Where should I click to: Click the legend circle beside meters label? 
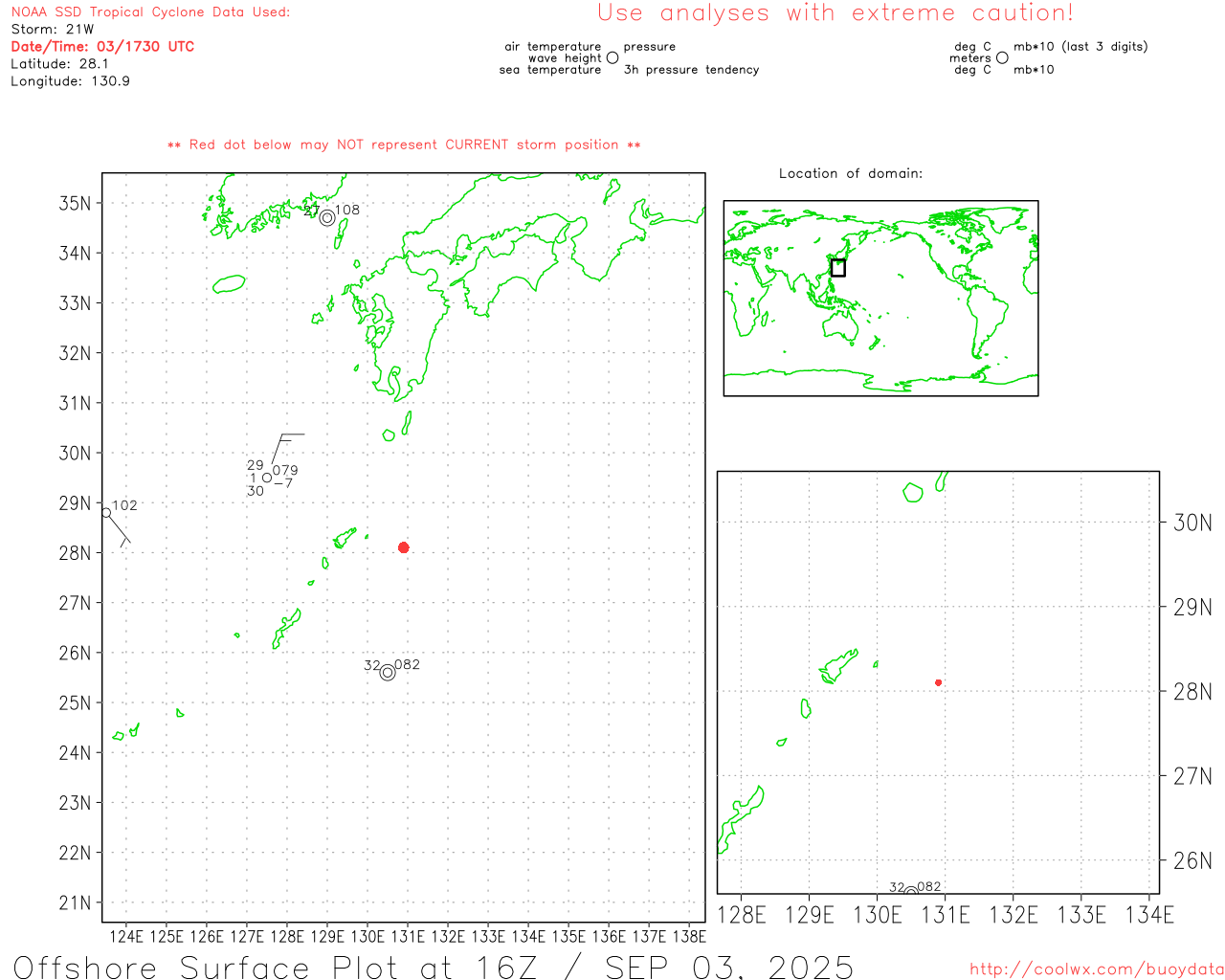(1002, 57)
